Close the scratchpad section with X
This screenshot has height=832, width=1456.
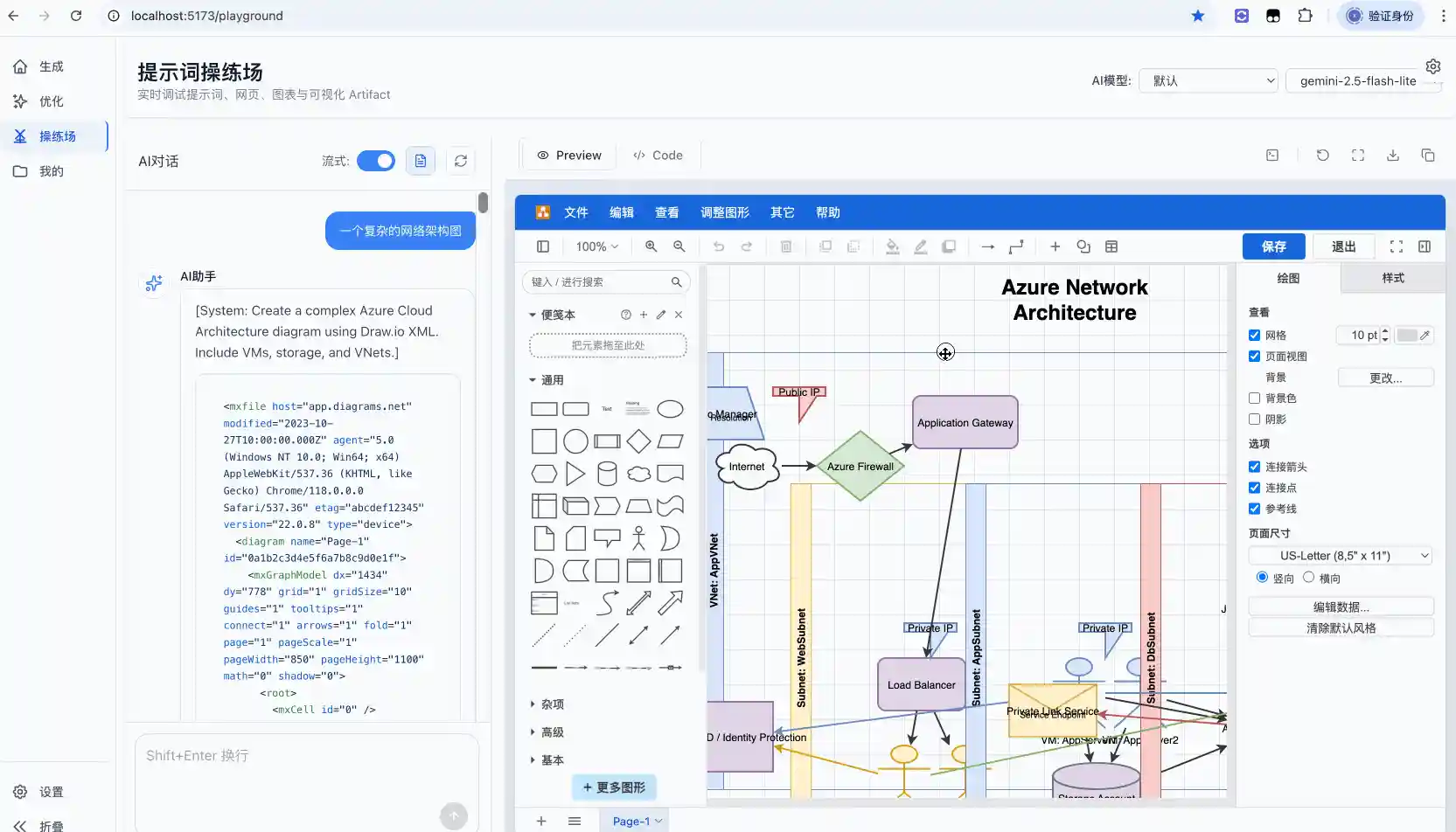(679, 315)
